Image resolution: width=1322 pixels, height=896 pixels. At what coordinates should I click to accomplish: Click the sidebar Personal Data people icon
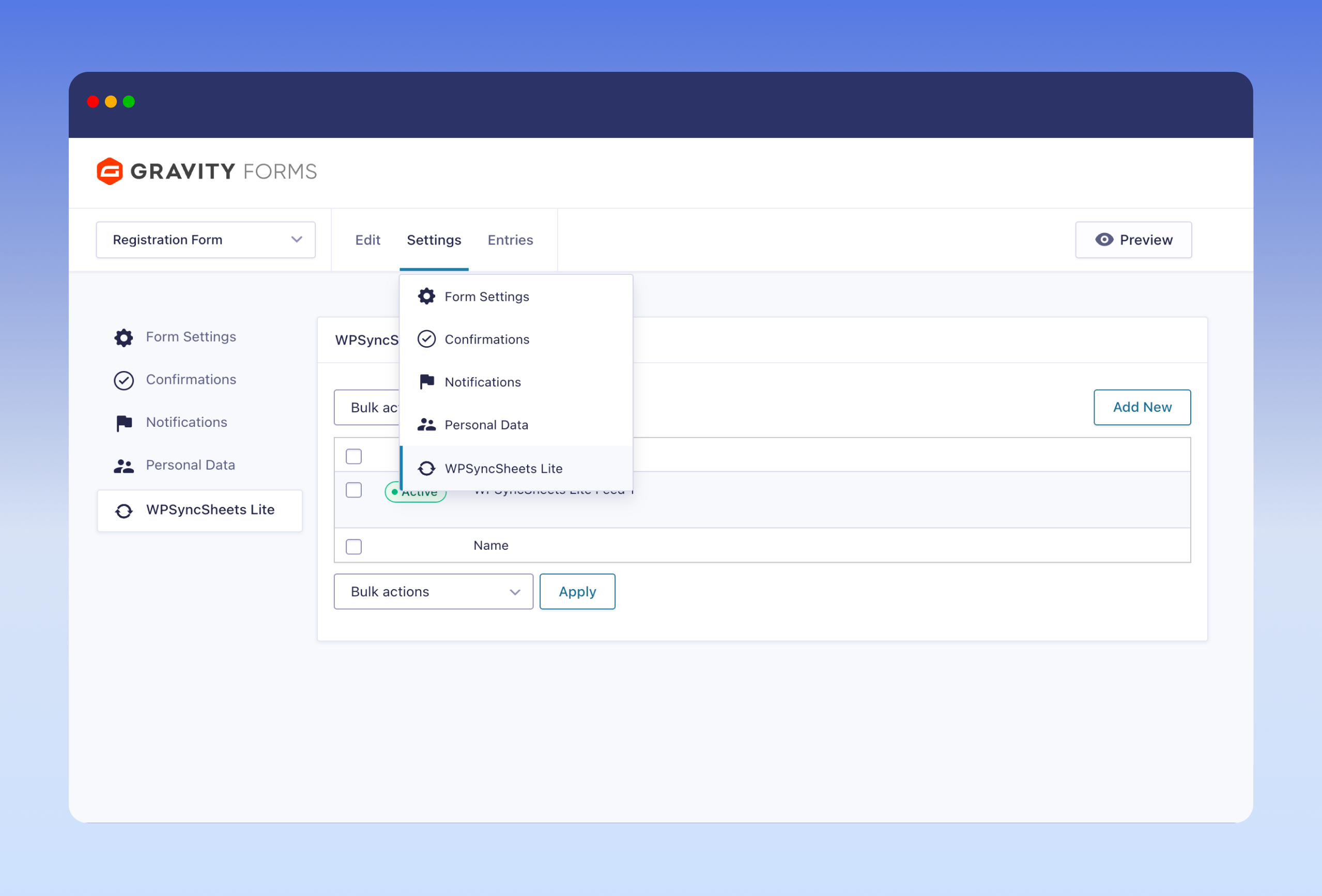pyautogui.click(x=124, y=466)
